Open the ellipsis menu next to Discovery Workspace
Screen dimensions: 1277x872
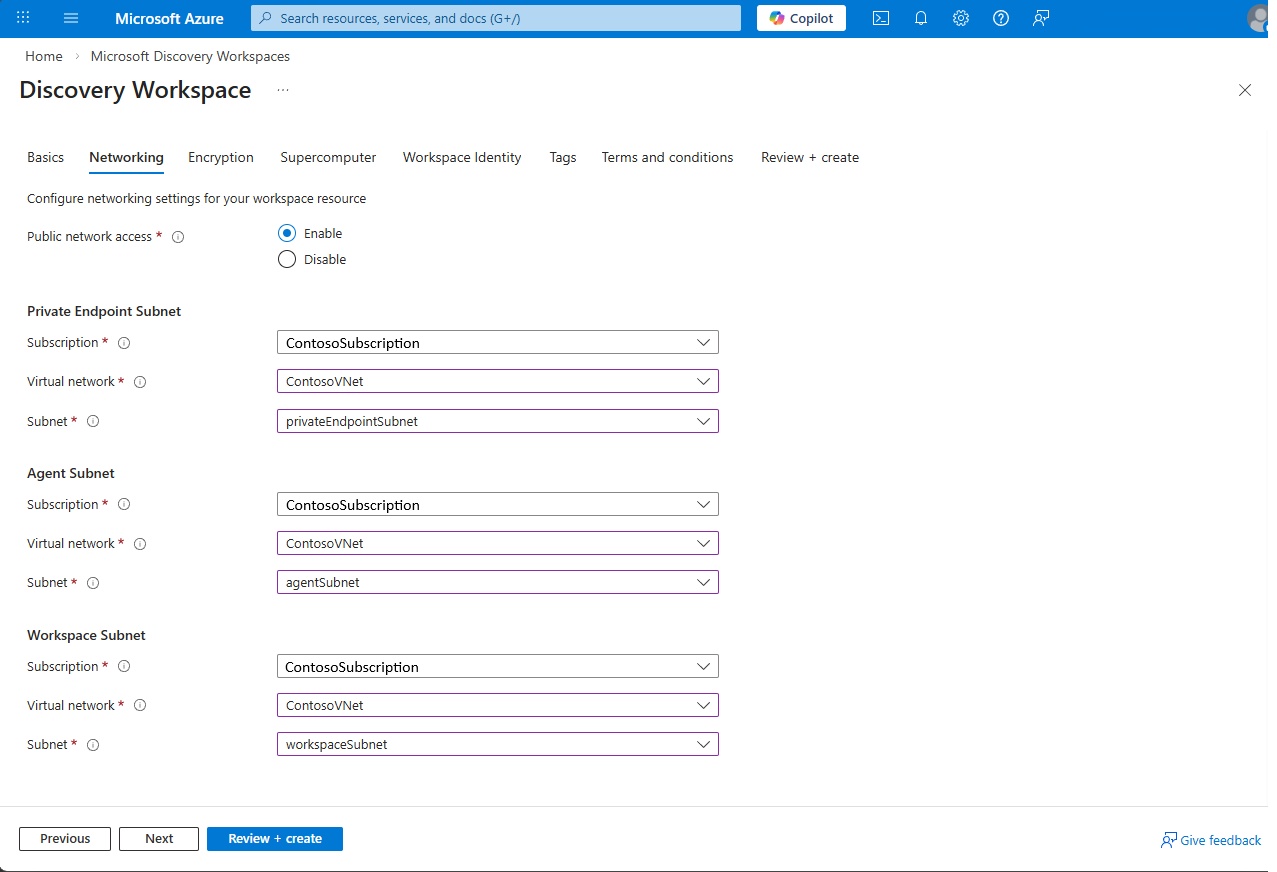point(283,90)
